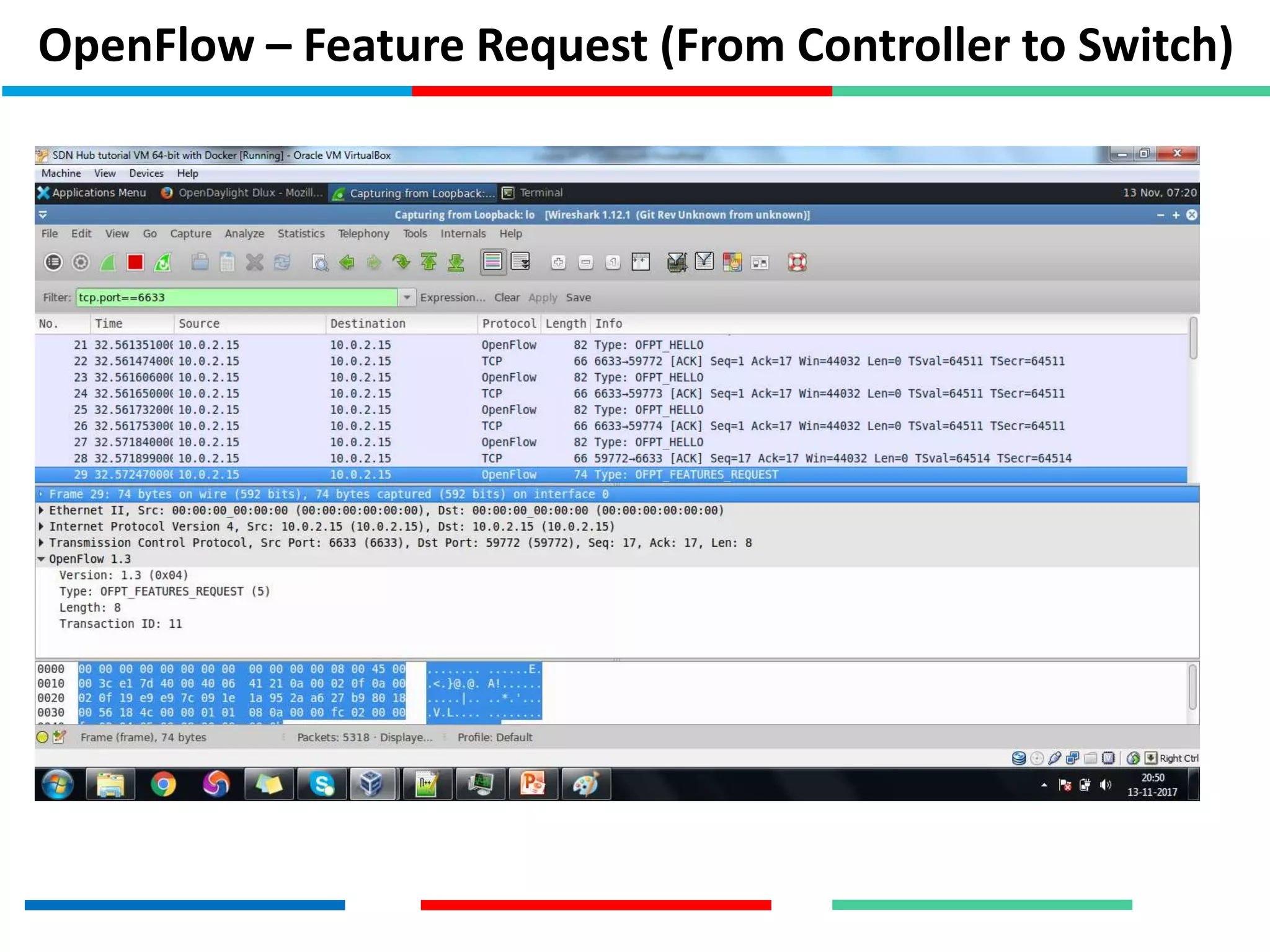The height and width of the screenshot is (952, 1270).
Task: Stop the running capture with red square
Action: click(135, 262)
